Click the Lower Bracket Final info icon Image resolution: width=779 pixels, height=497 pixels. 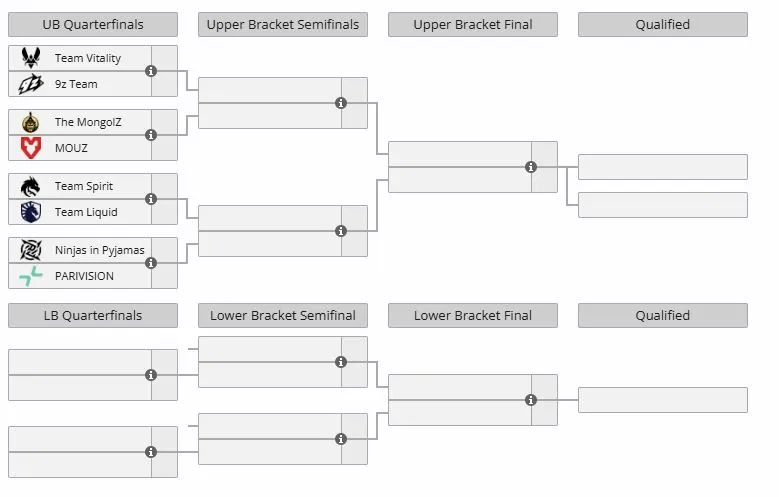531,400
